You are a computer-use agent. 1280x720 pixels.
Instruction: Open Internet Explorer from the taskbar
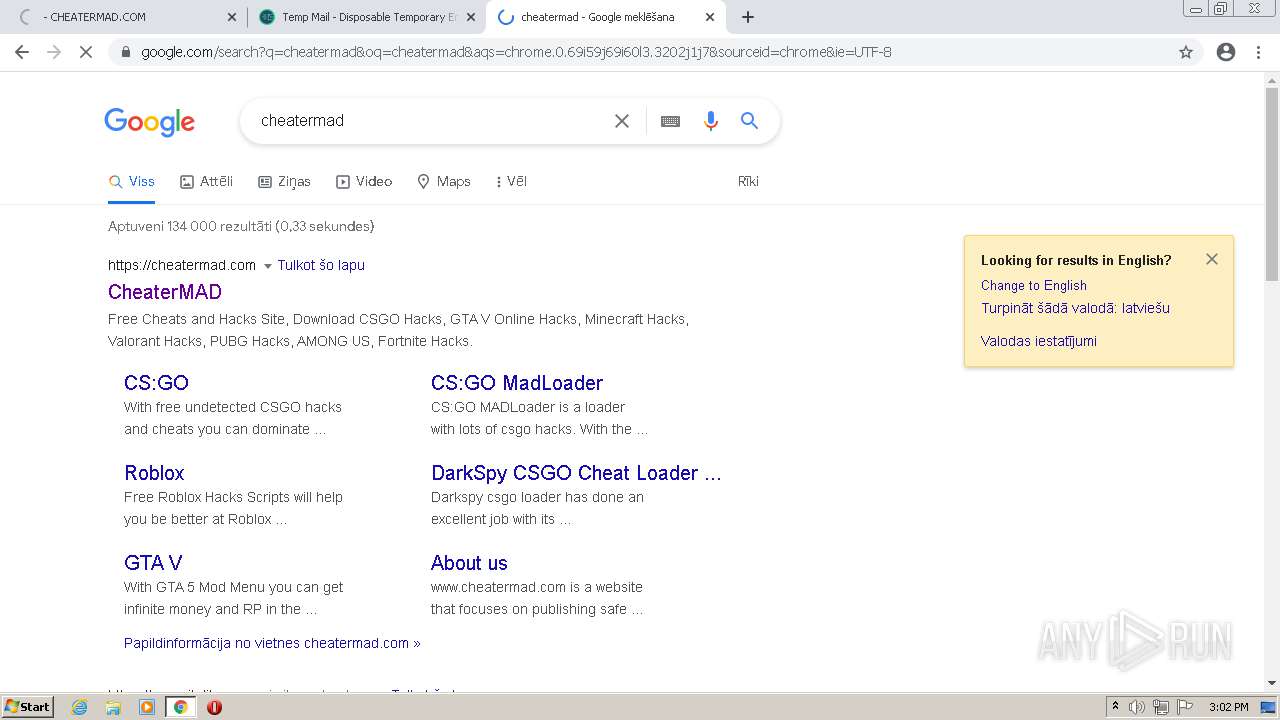coord(80,707)
